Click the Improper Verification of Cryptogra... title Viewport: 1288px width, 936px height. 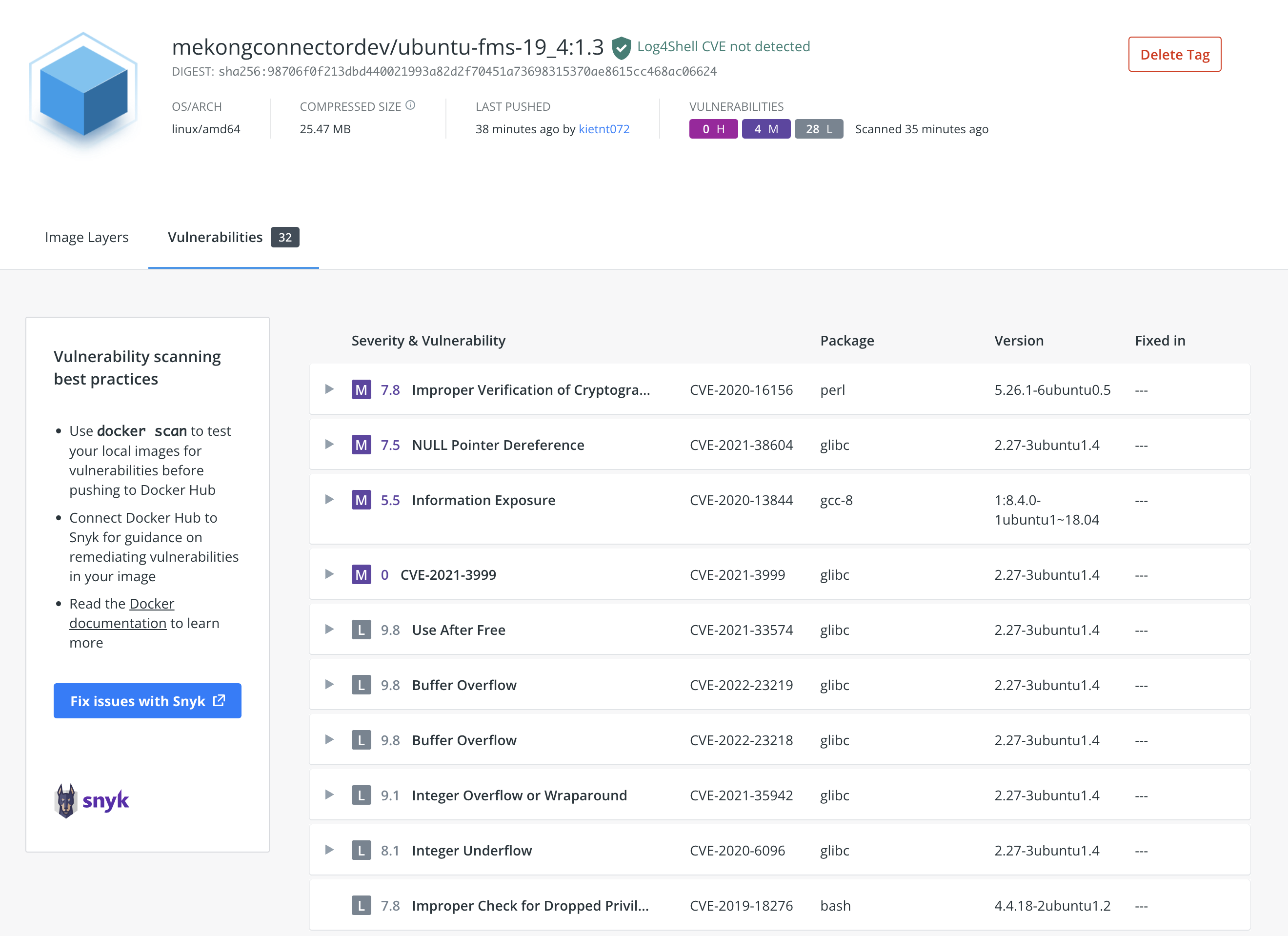coord(531,389)
